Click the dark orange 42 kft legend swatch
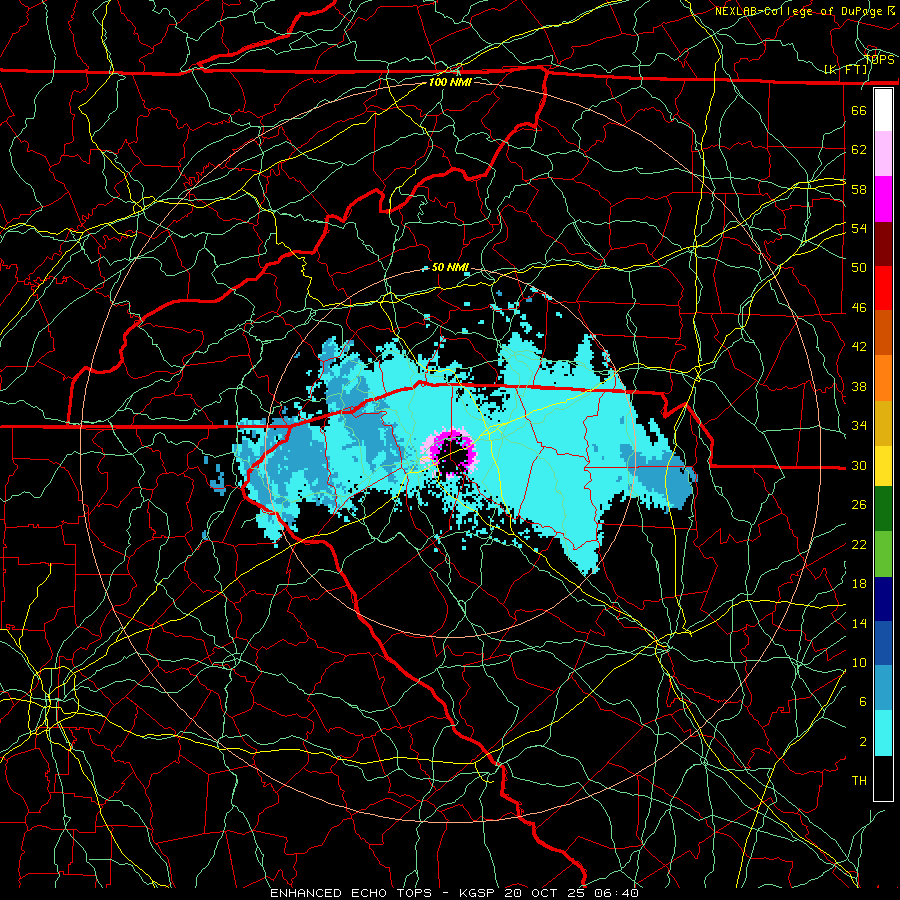Image resolution: width=900 pixels, height=900 pixels. tap(883, 333)
